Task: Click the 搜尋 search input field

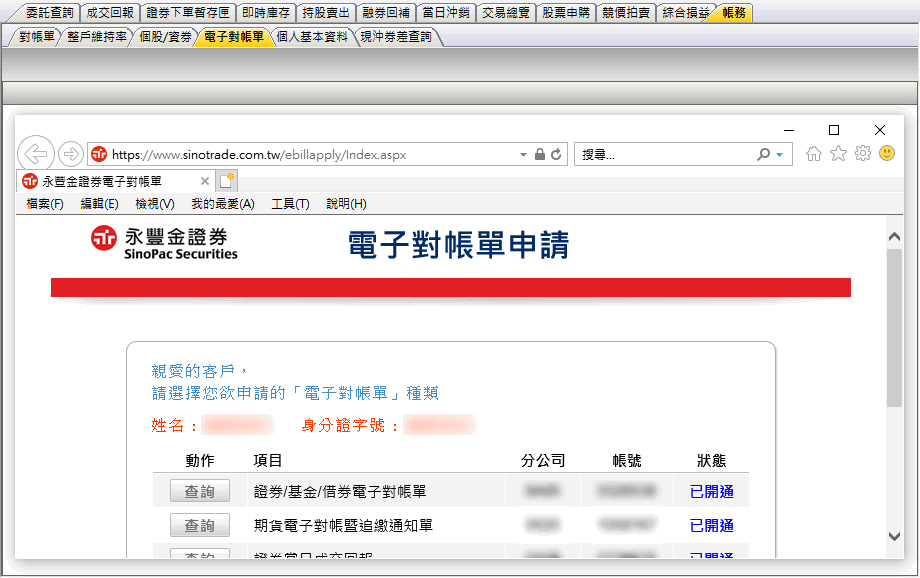Action: 665,155
